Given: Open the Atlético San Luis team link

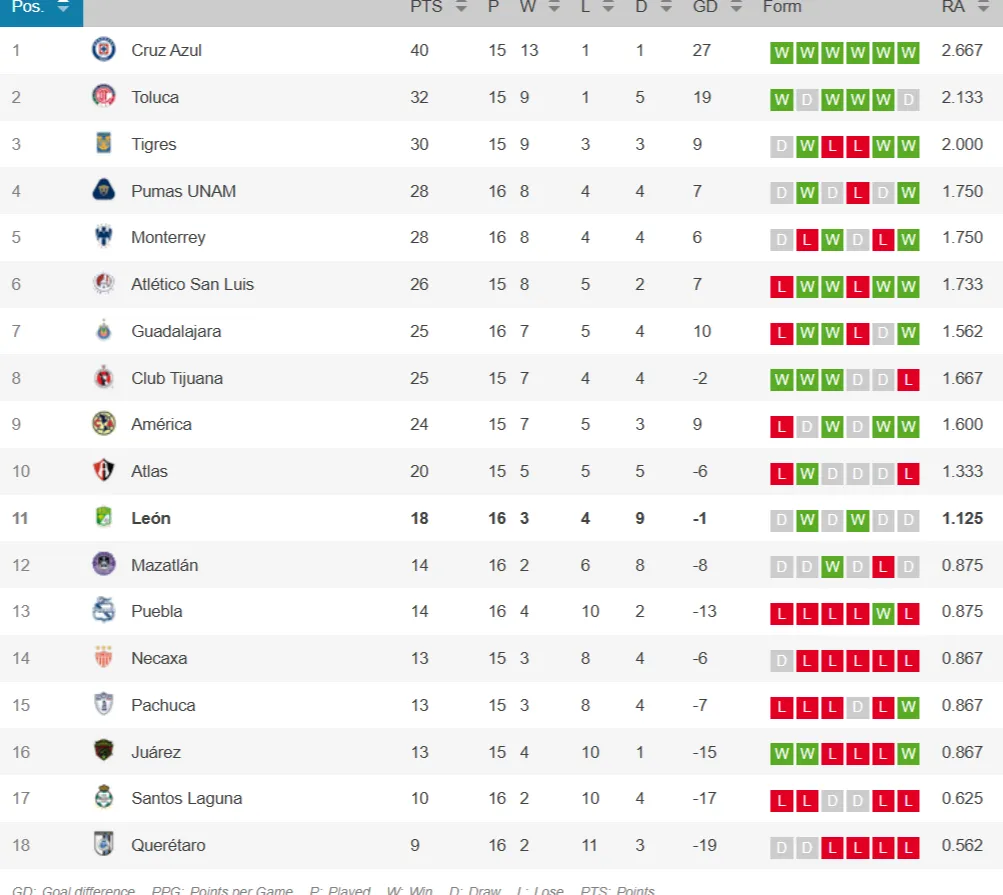Looking at the screenshot, I should 192,284.
